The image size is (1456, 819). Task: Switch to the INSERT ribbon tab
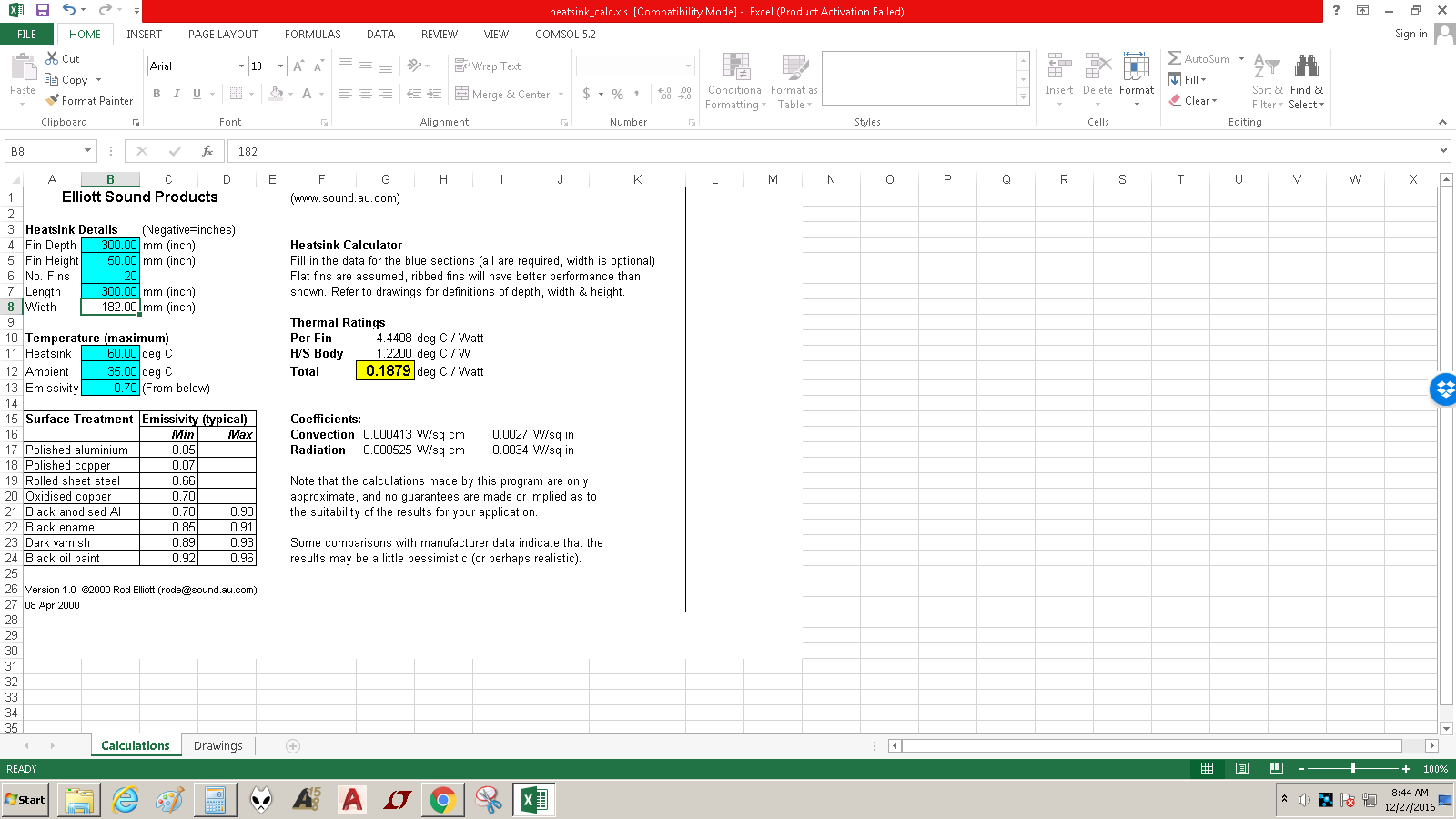pyautogui.click(x=145, y=35)
